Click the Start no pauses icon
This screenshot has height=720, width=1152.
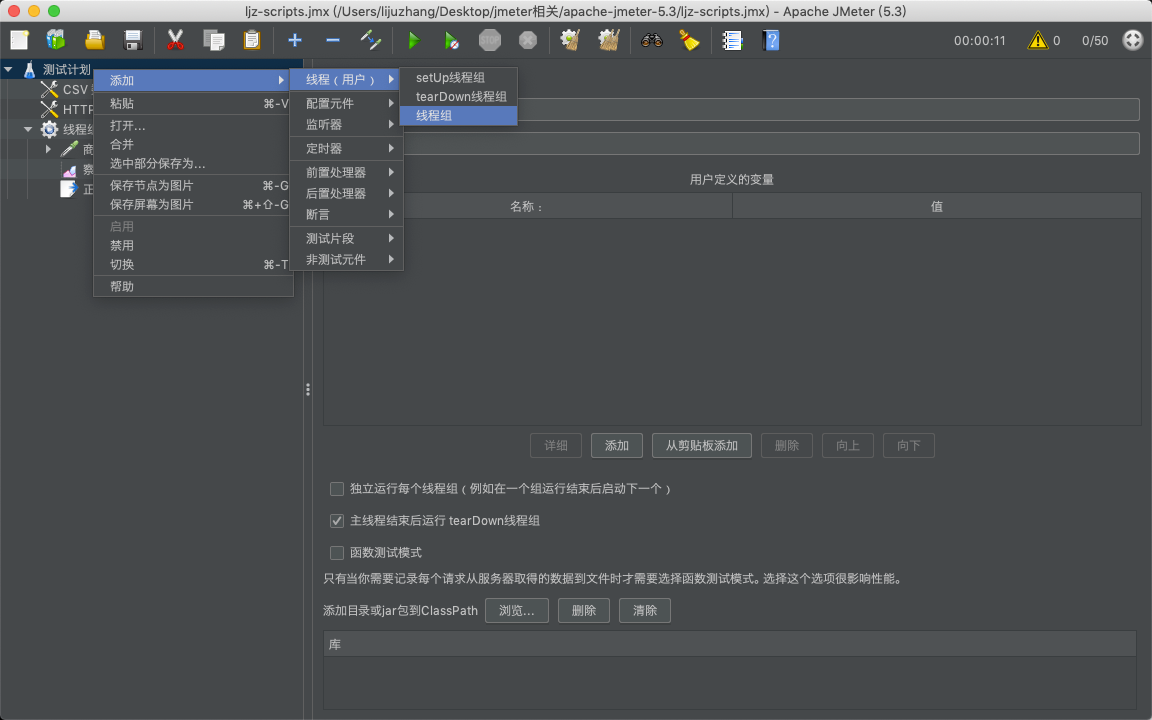pyautogui.click(x=452, y=40)
